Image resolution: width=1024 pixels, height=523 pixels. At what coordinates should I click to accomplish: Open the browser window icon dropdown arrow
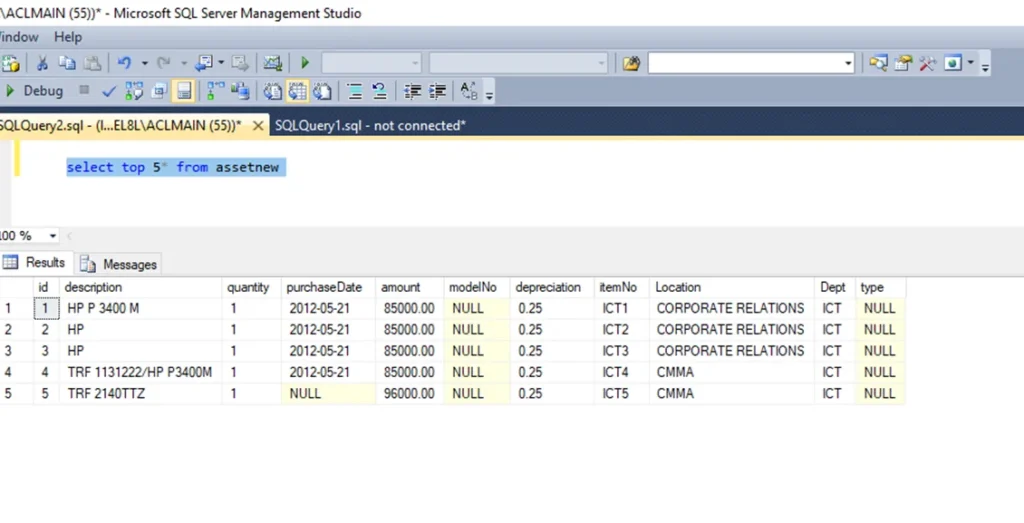tap(970, 63)
